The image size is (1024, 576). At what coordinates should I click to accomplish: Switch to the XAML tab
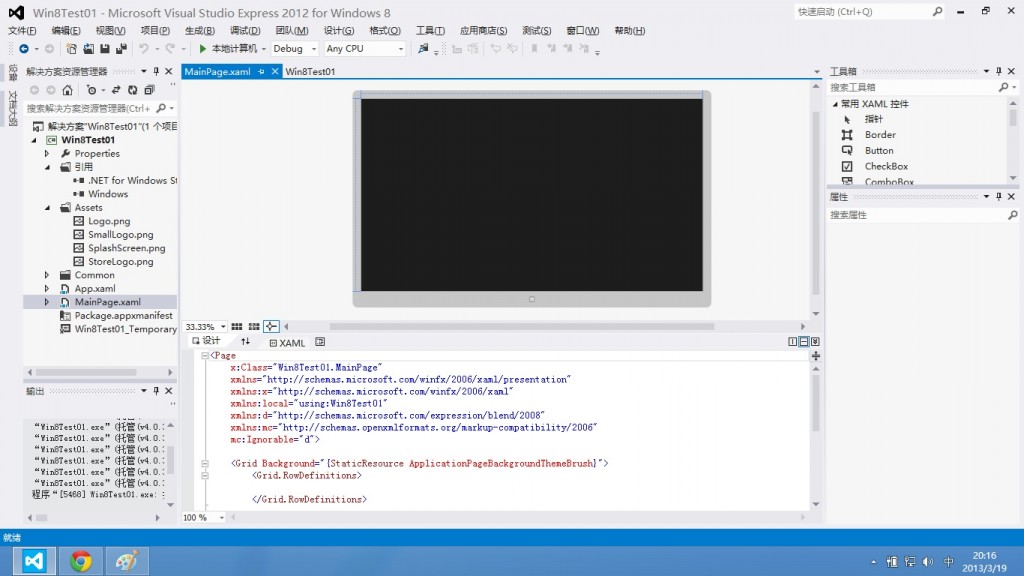(x=290, y=342)
